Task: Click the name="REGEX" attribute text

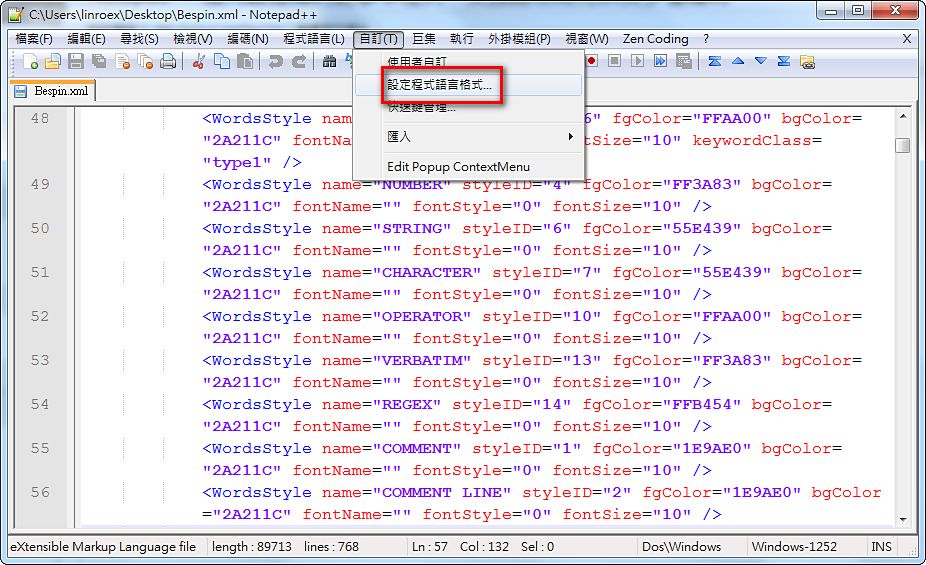Action: (382, 404)
